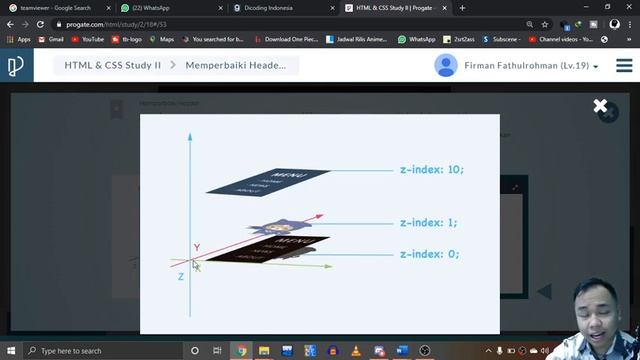Screen dimensions: 640x360
Task: Open OBS Studio from the taskbar
Action: [424, 351]
